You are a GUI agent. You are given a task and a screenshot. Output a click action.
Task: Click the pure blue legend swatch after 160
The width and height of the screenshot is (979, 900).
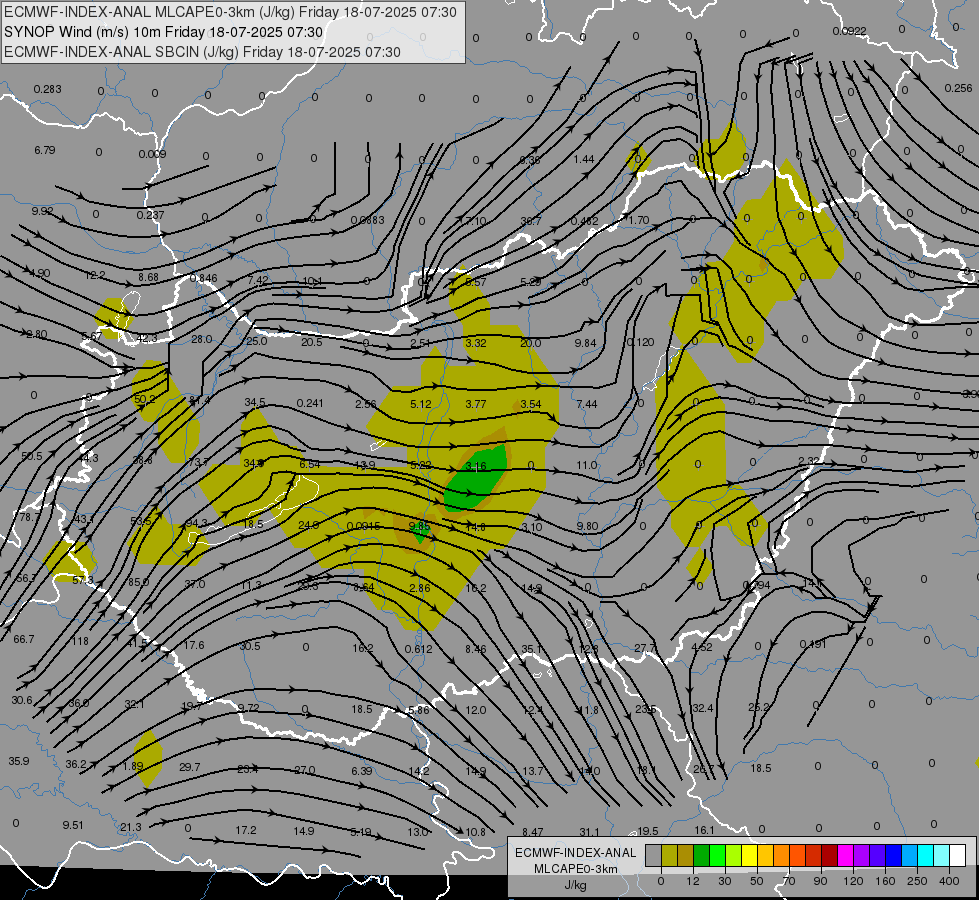click(893, 855)
